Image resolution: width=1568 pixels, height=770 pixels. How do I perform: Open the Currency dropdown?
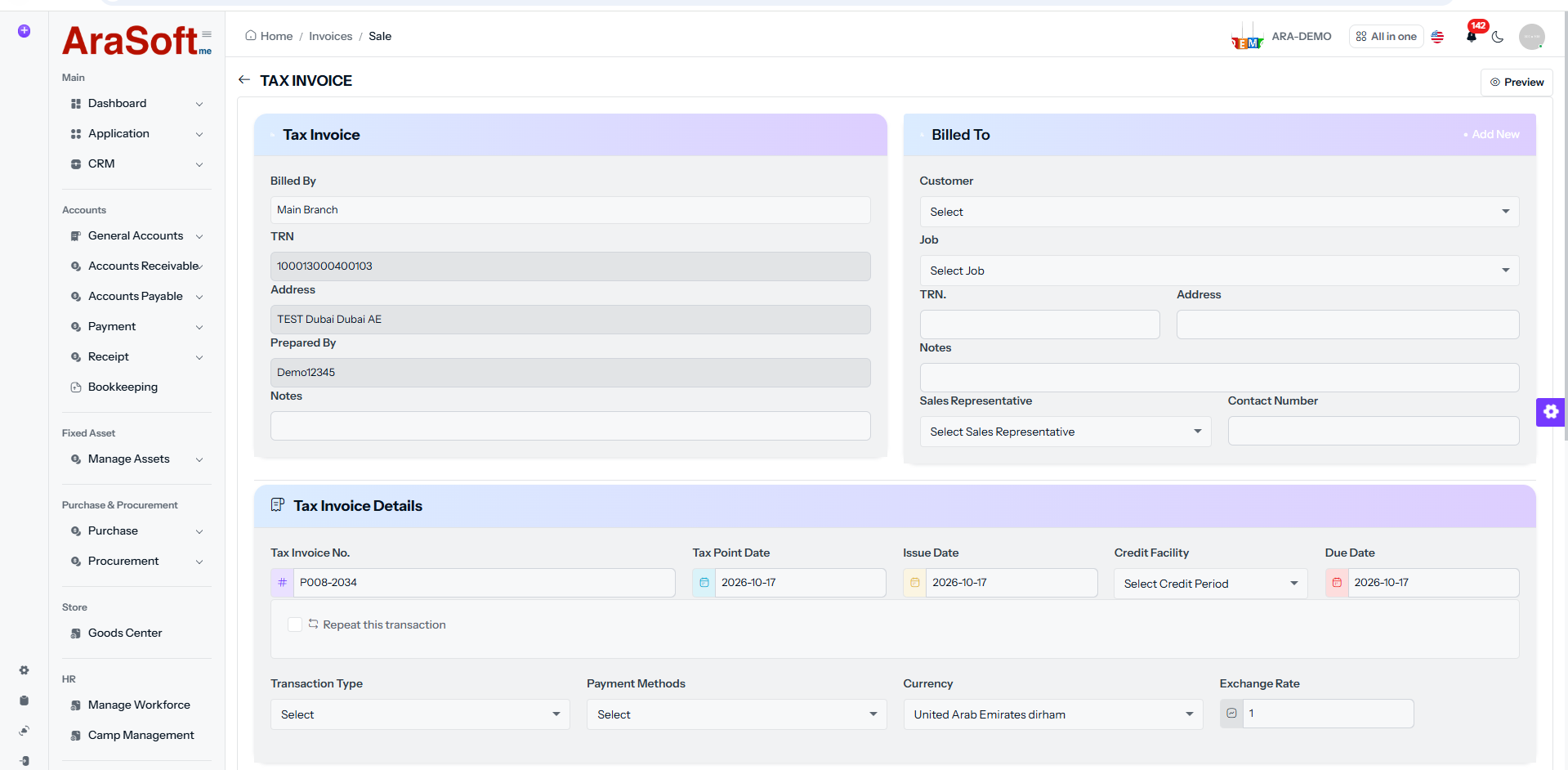pyautogui.click(x=1052, y=714)
